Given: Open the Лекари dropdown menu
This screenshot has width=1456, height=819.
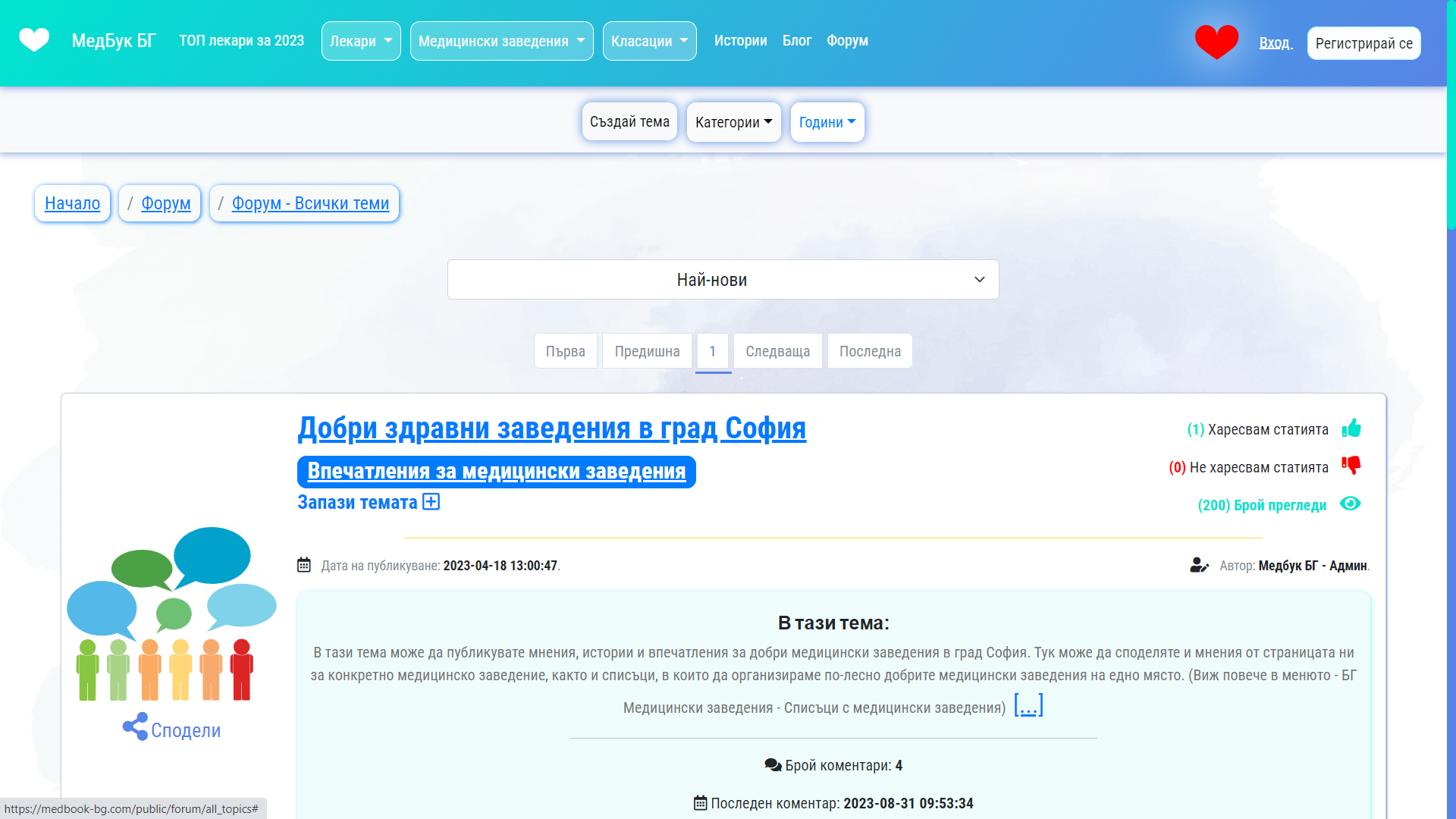Looking at the screenshot, I should coord(360,41).
